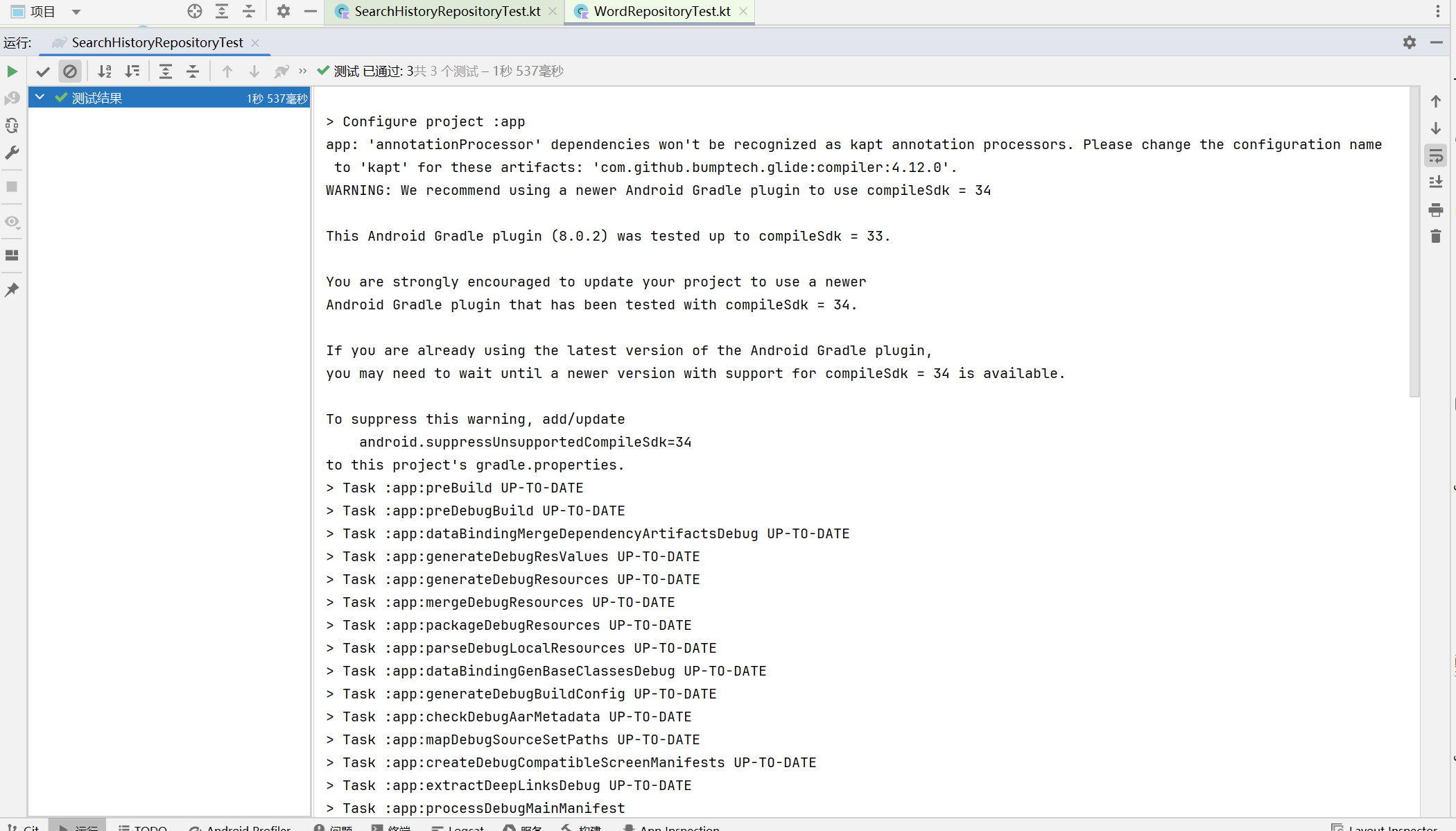Open the 项目 view dropdown
This screenshot has height=831, width=1456.
(x=76, y=12)
